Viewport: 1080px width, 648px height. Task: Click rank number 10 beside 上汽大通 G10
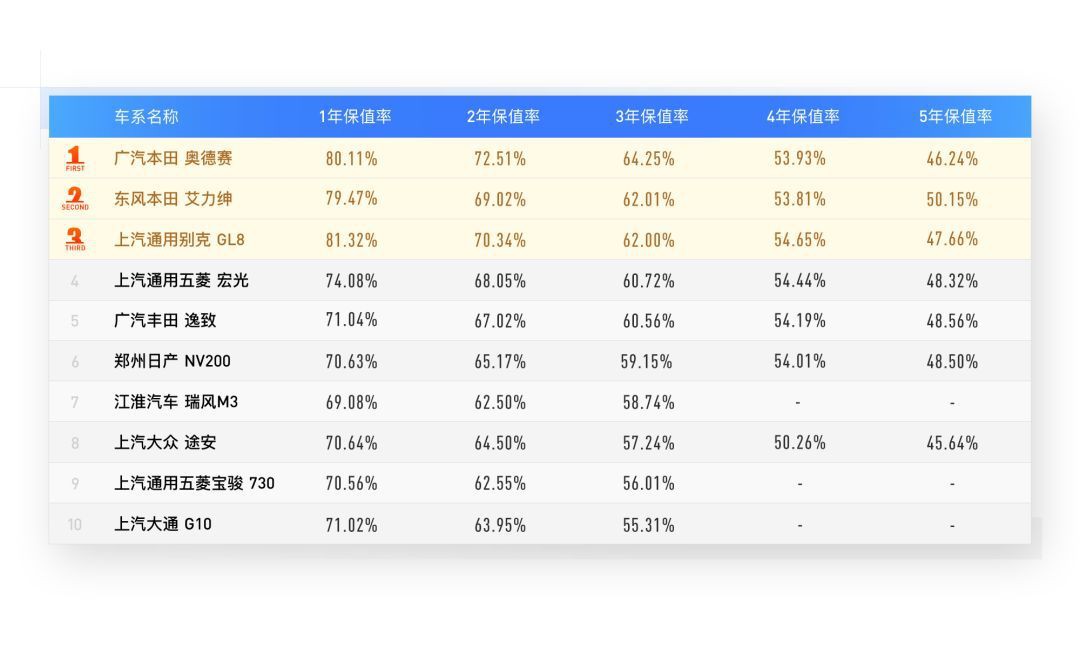pyautogui.click(x=75, y=524)
